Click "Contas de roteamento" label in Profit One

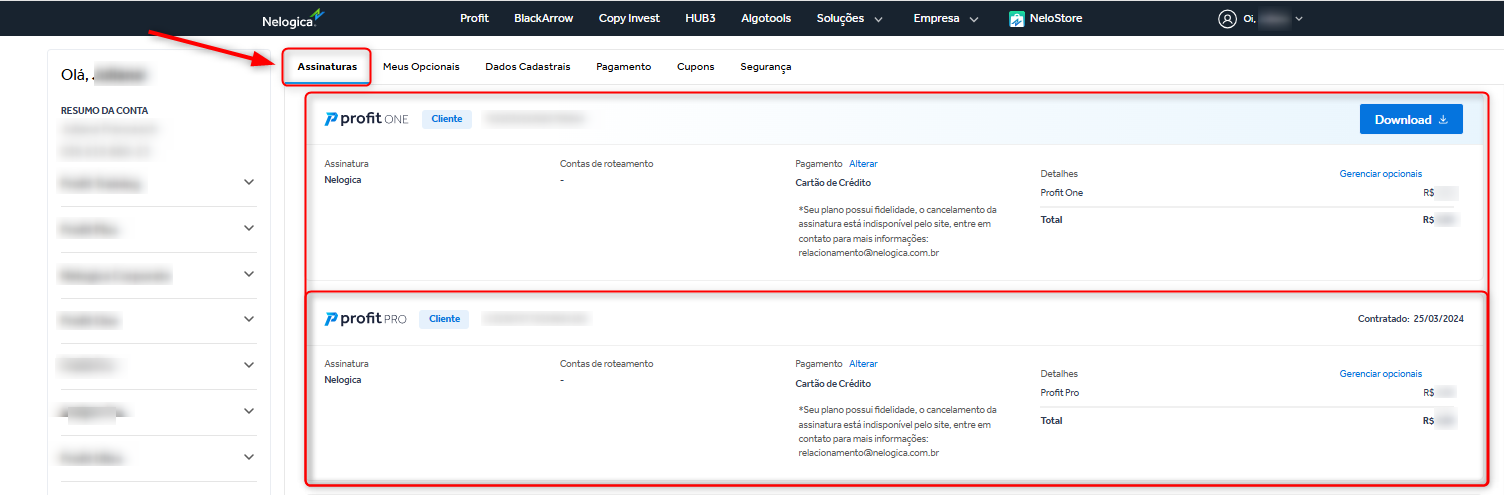point(606,164)
